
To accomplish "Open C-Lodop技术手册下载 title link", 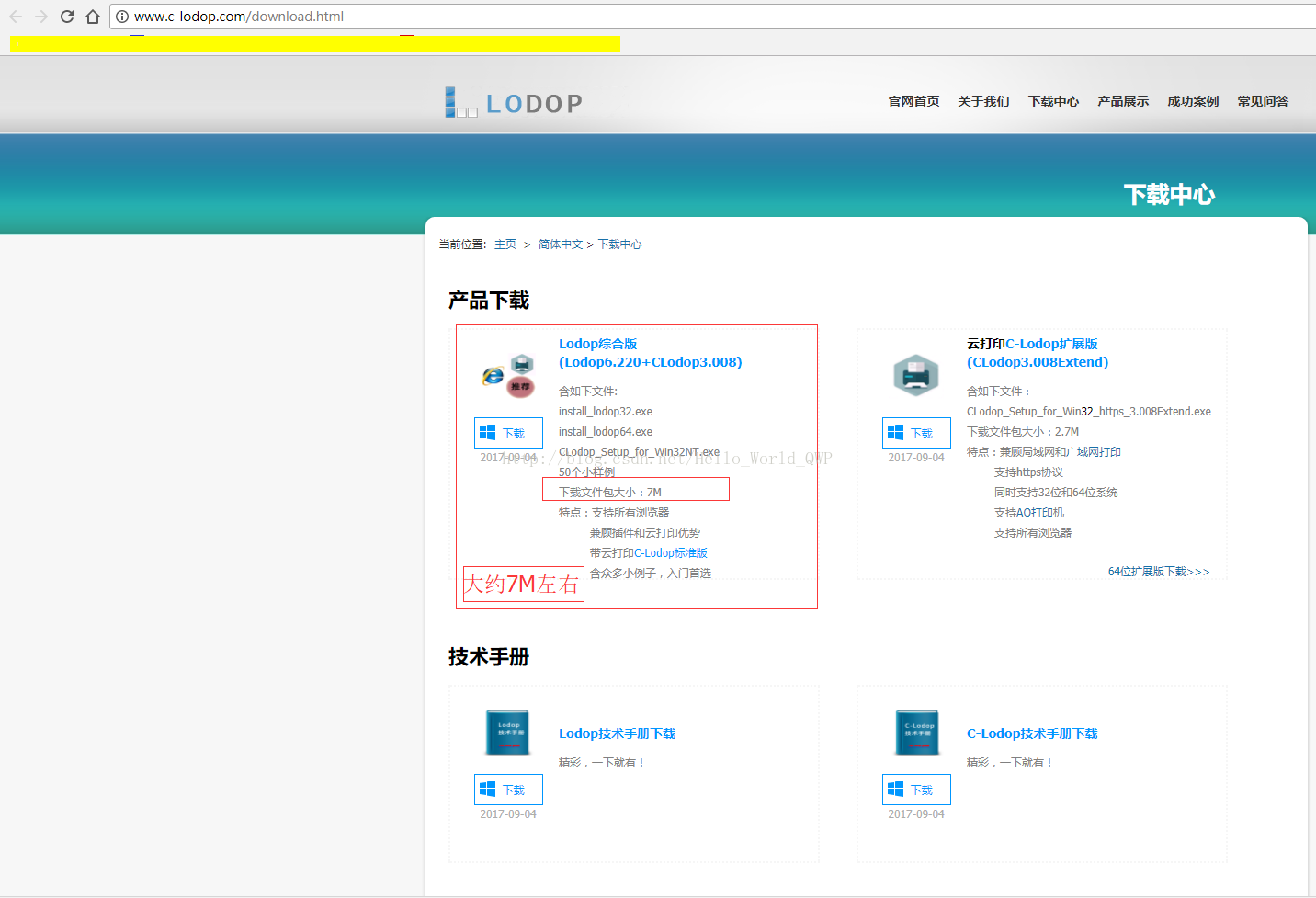I will point(1032,733).
